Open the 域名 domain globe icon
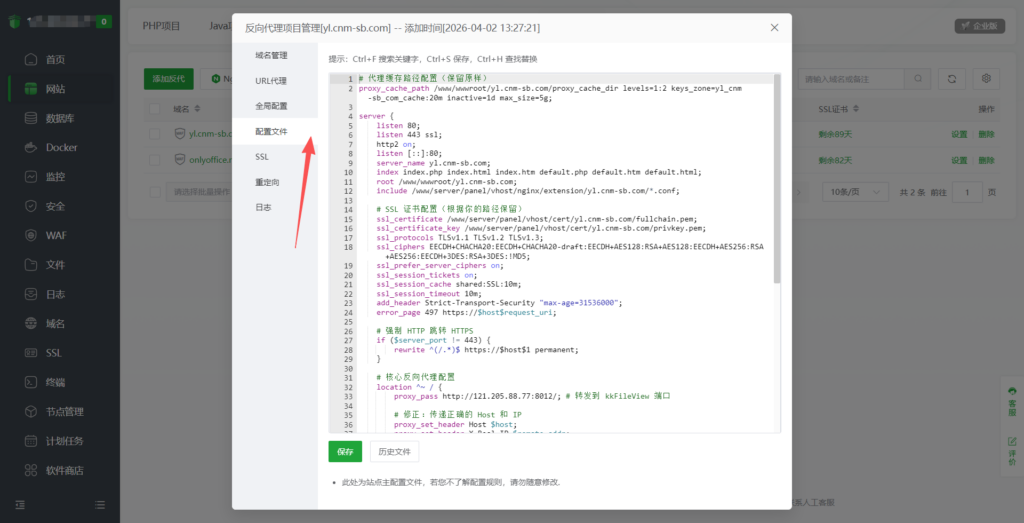Viewport: 1024px width, 523px height. tap(31, 324)
